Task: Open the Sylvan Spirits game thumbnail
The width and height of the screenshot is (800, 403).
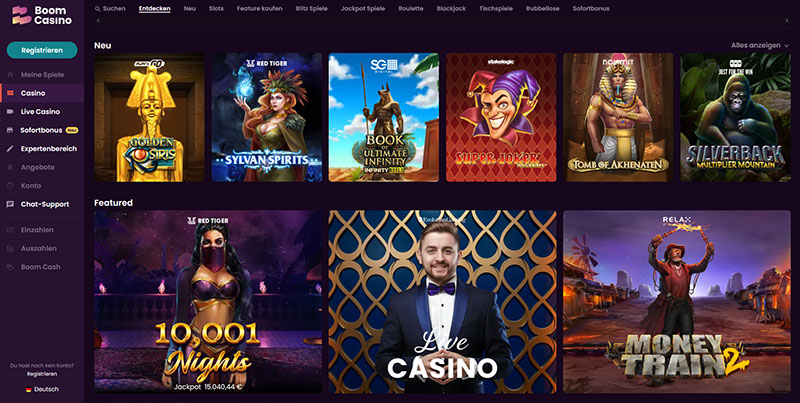Action: tap(267, 117)
